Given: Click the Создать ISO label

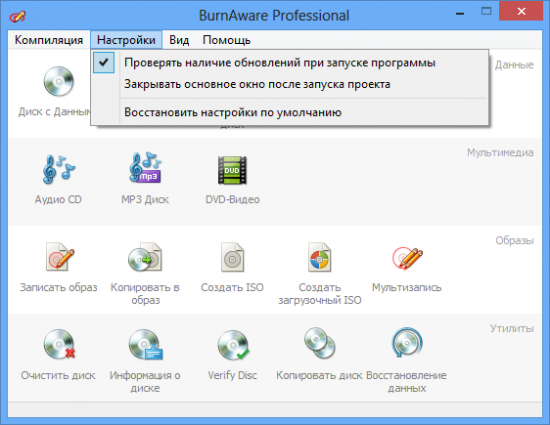Looking at the screenshot, I should [x=232, y=287].
